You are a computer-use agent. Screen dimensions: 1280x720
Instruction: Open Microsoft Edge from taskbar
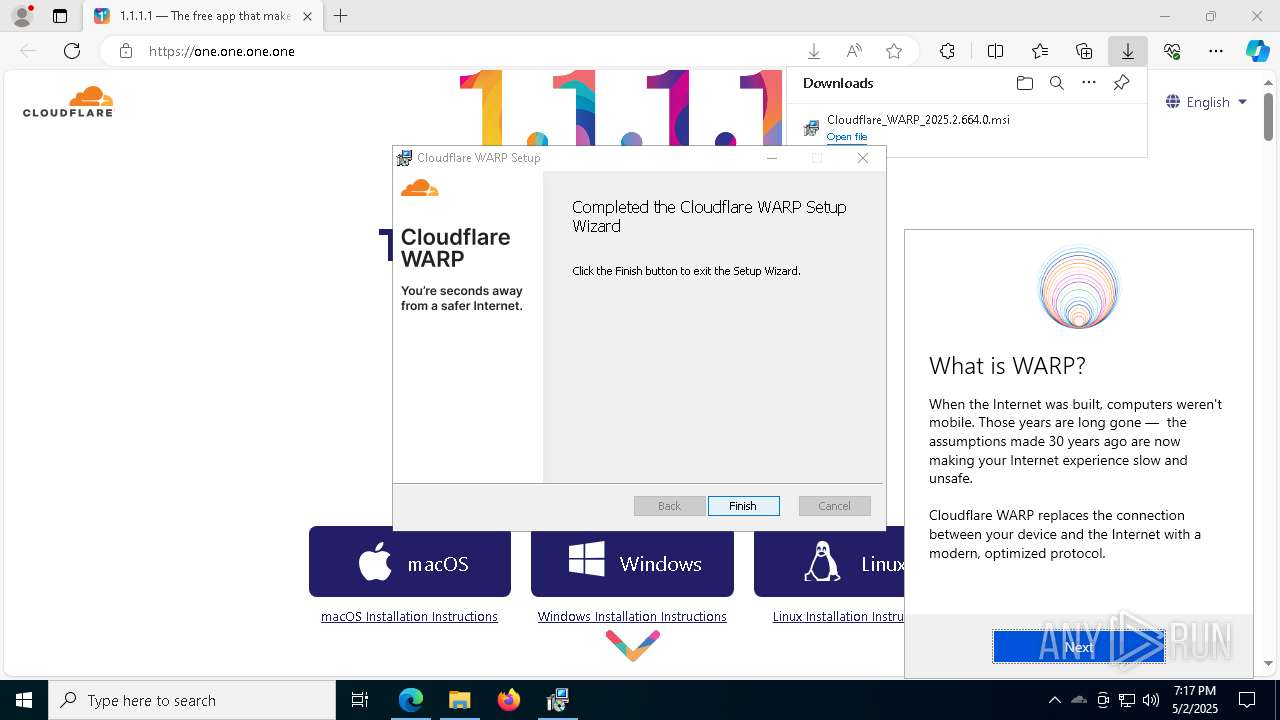[x=411, y=700]
